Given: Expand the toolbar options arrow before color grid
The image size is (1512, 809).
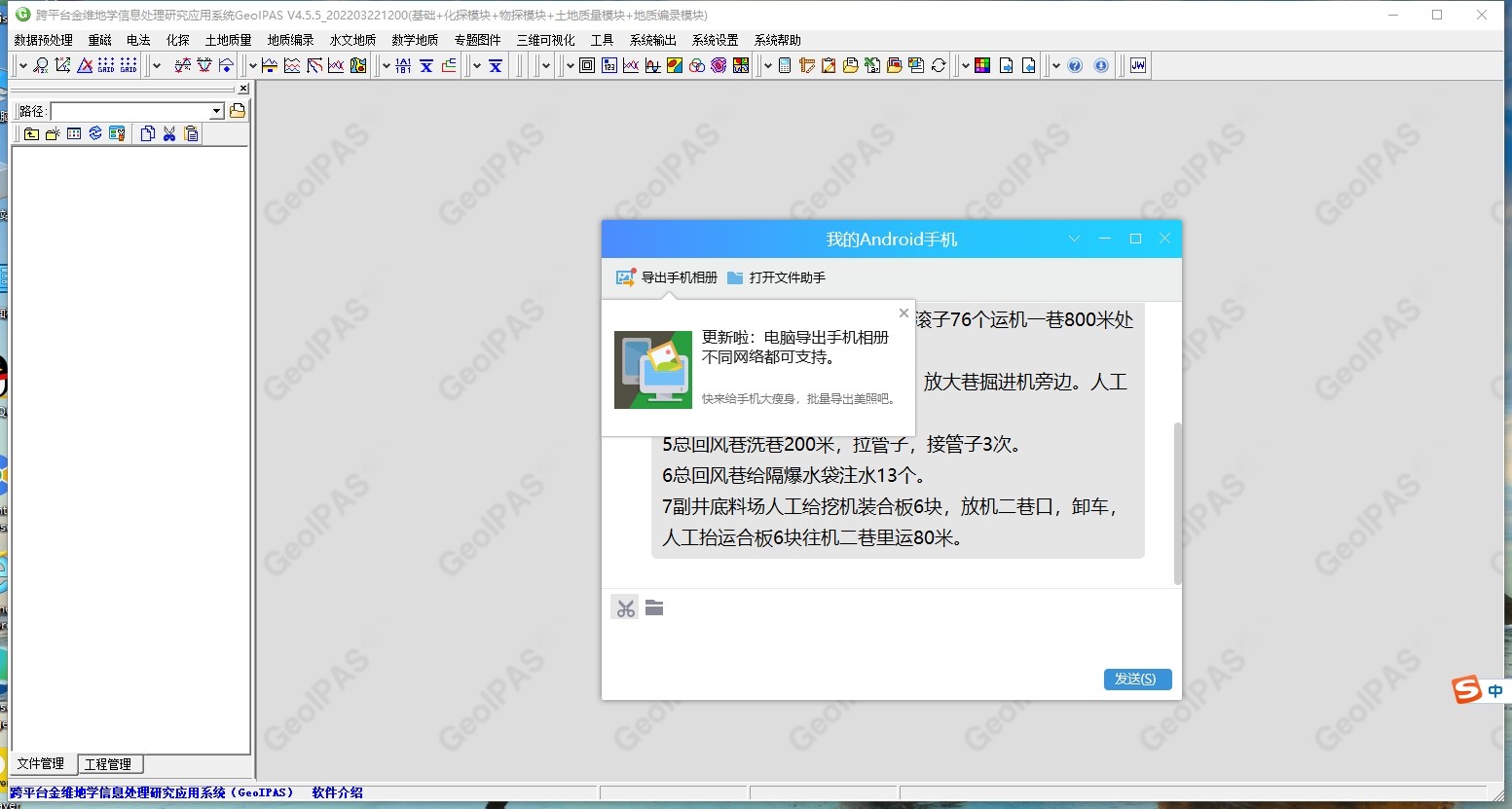Looking at the screenshot, I should [965, 65].
